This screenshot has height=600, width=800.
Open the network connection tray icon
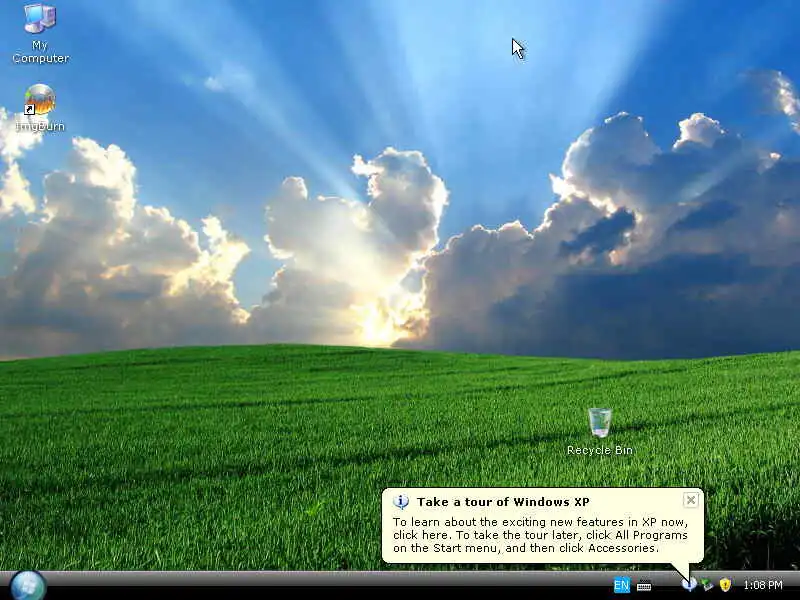(x=707, y=585)
